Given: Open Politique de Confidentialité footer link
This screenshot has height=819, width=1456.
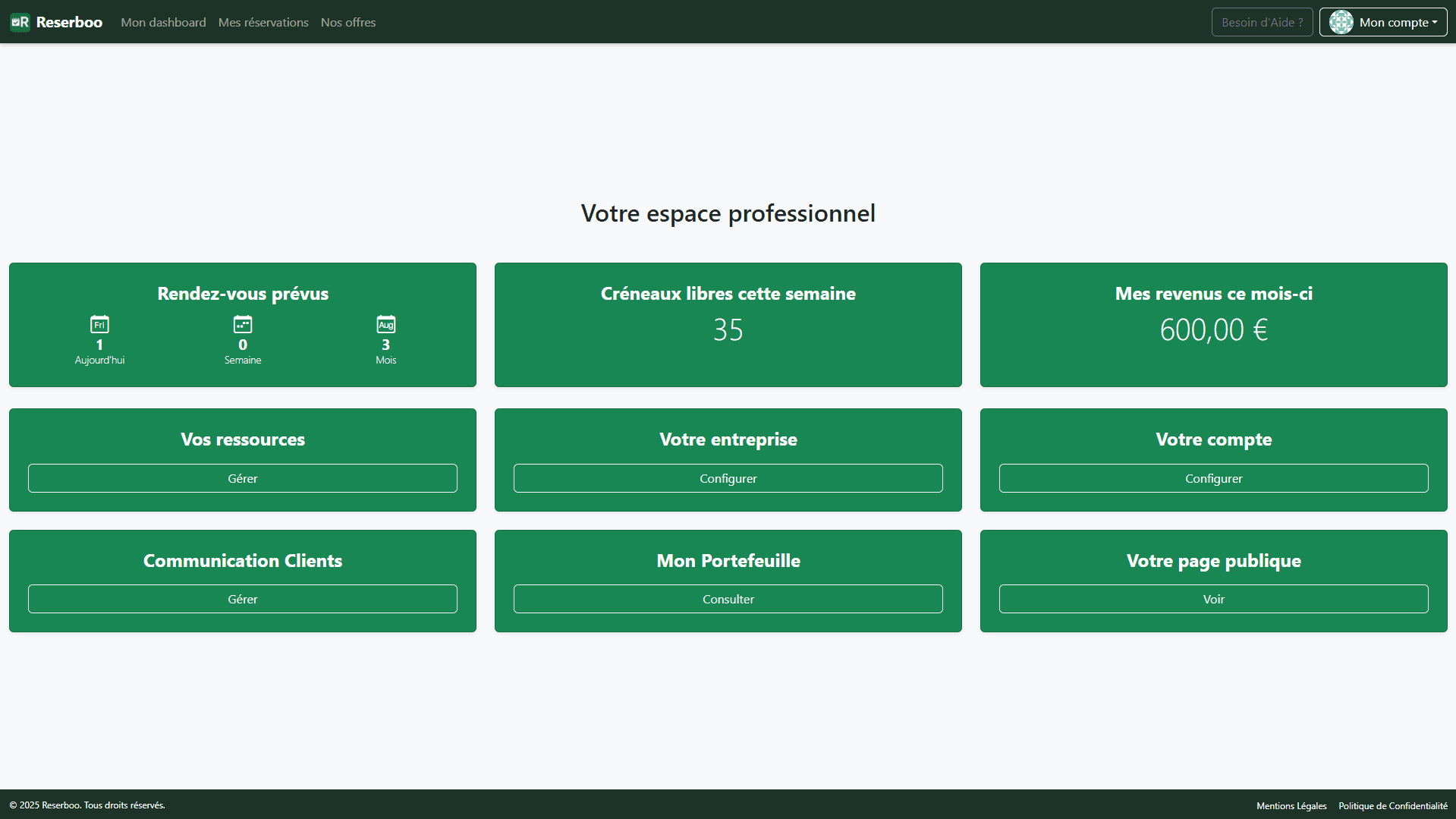Looking at the screenshot, I should (1392, 806).
